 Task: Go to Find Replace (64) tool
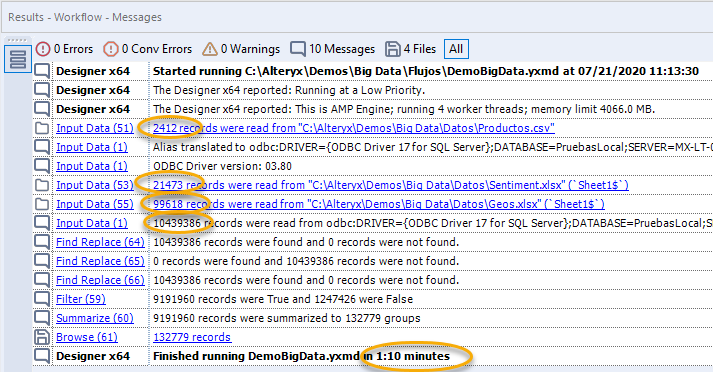[100, 242]
